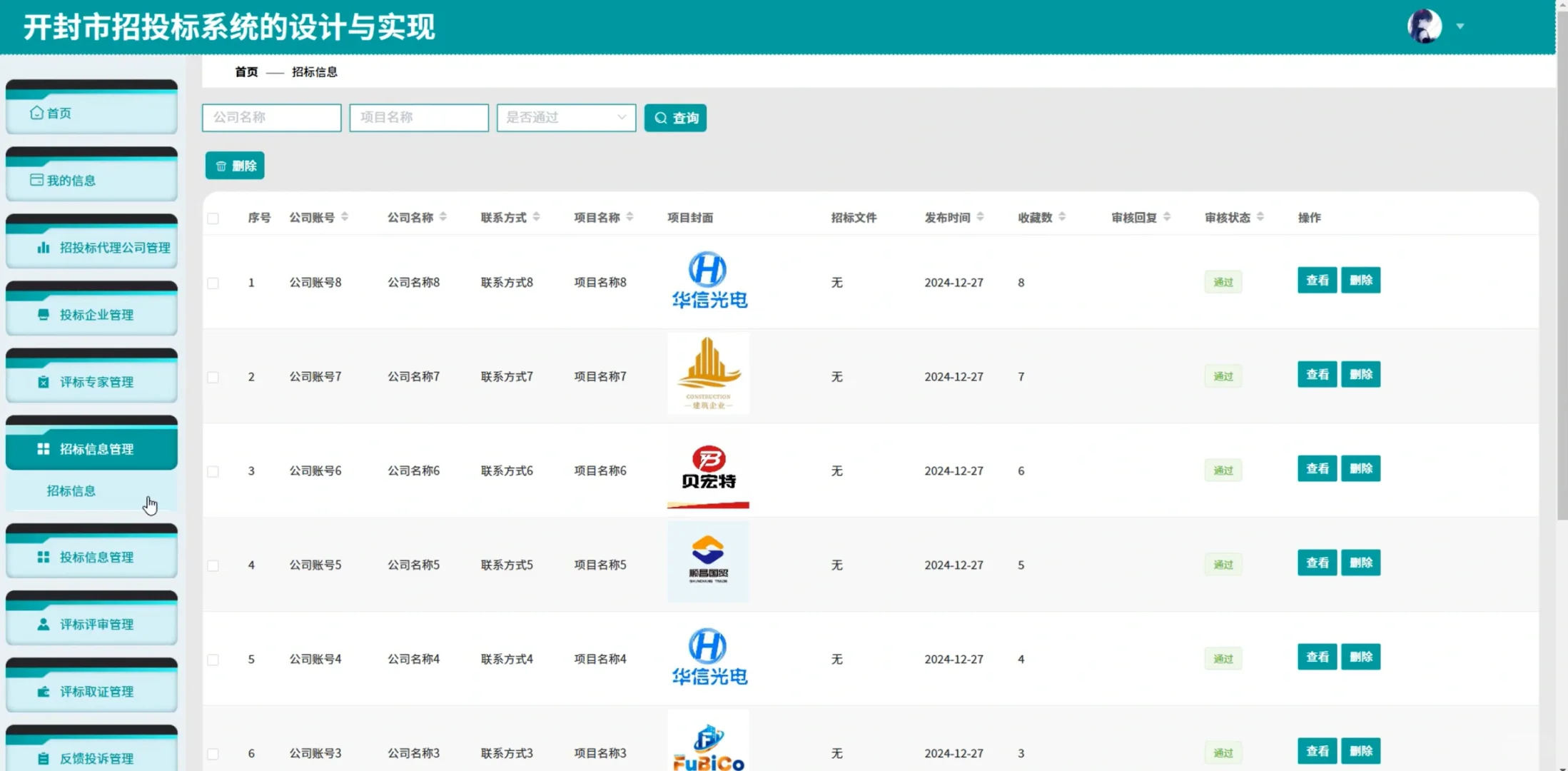Open 我的信息 via its sidebar icon
Screen dimensions: 1568x771
point(36,180)
